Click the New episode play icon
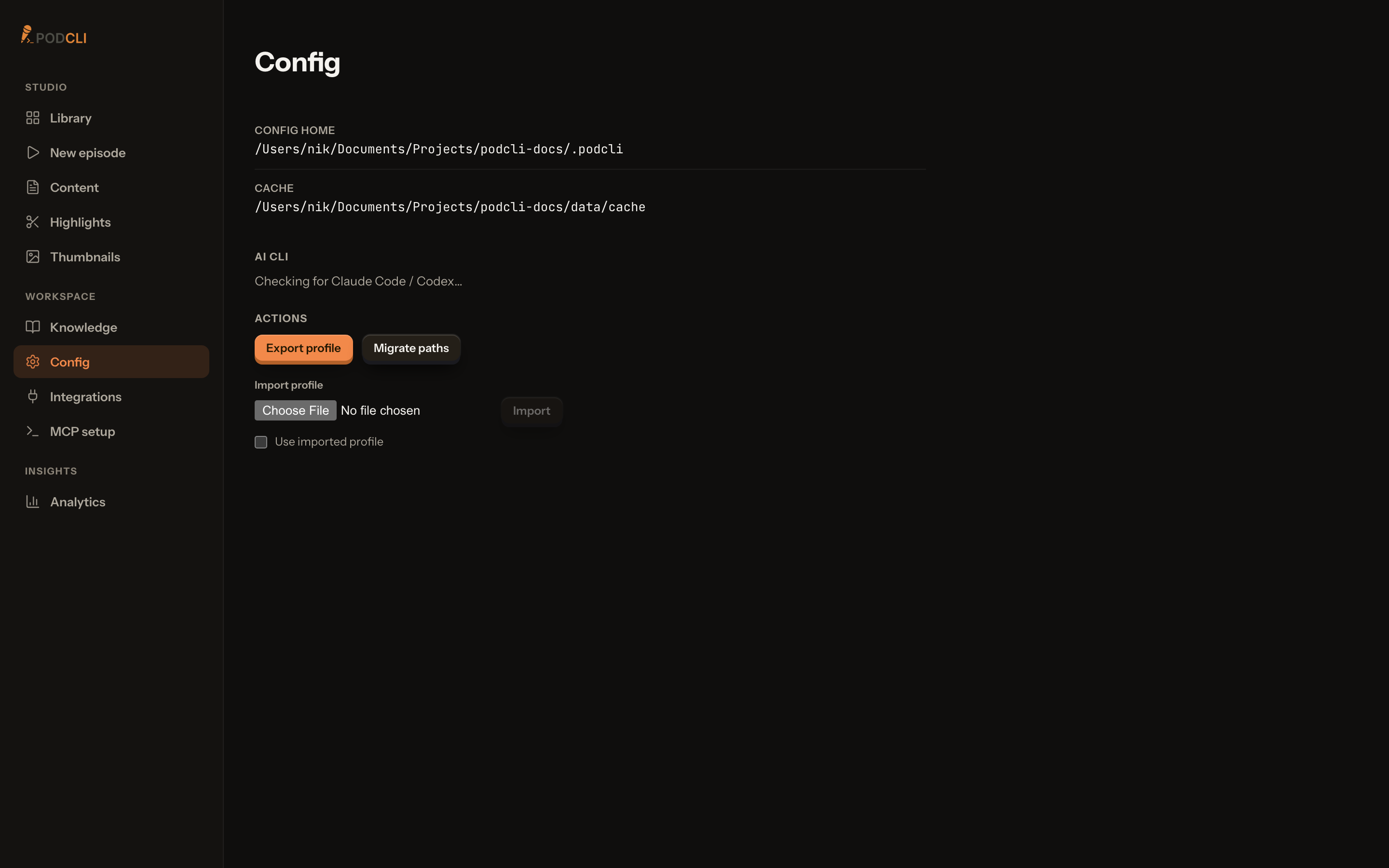 pos(33,153)
